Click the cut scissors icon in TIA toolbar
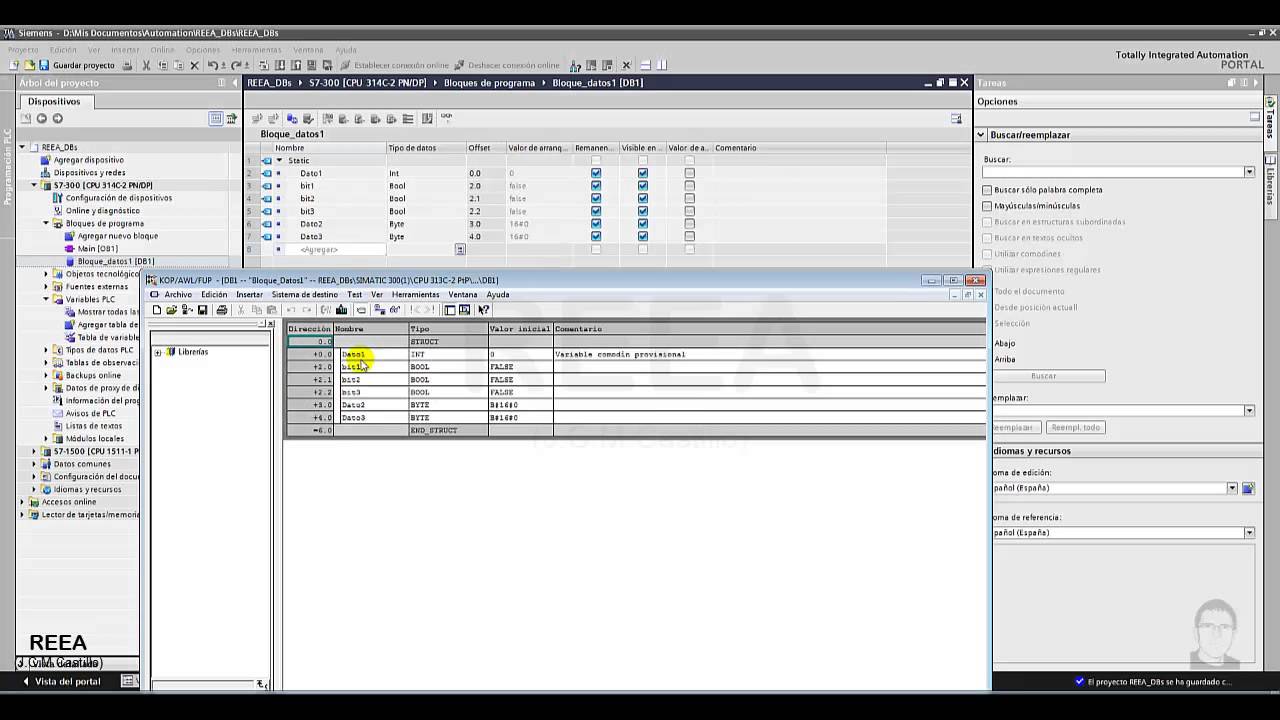Viewport: 1280px width, 720px height. tap(146, 65)
